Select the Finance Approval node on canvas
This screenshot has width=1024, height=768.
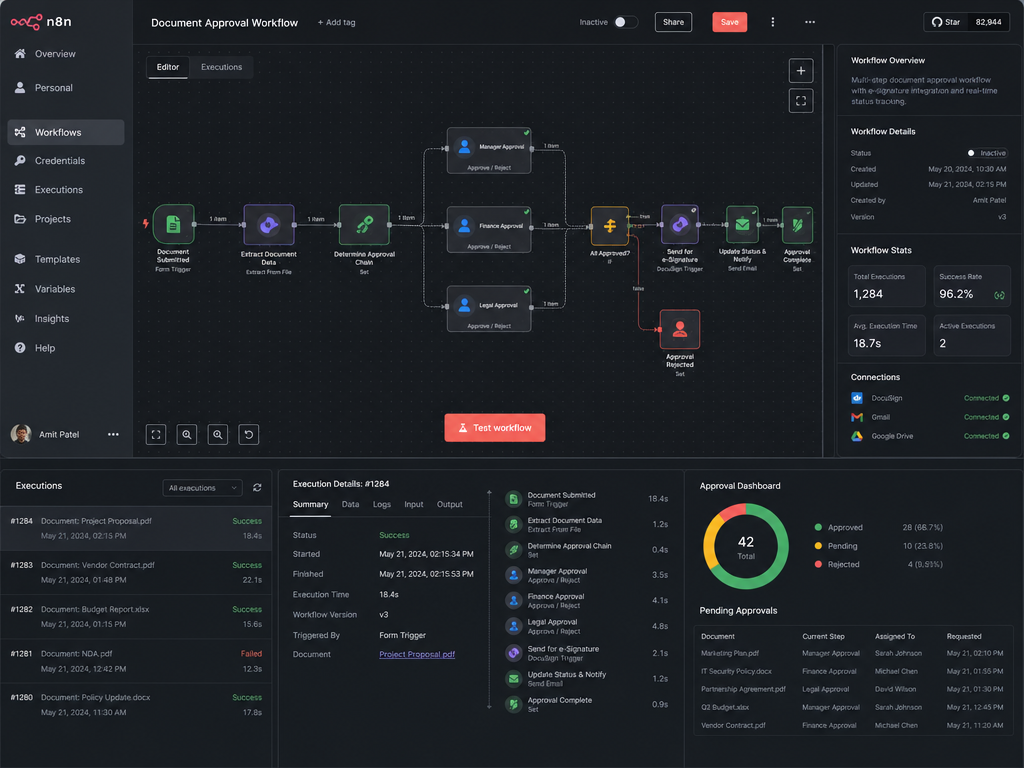click(x=489, y=229)
